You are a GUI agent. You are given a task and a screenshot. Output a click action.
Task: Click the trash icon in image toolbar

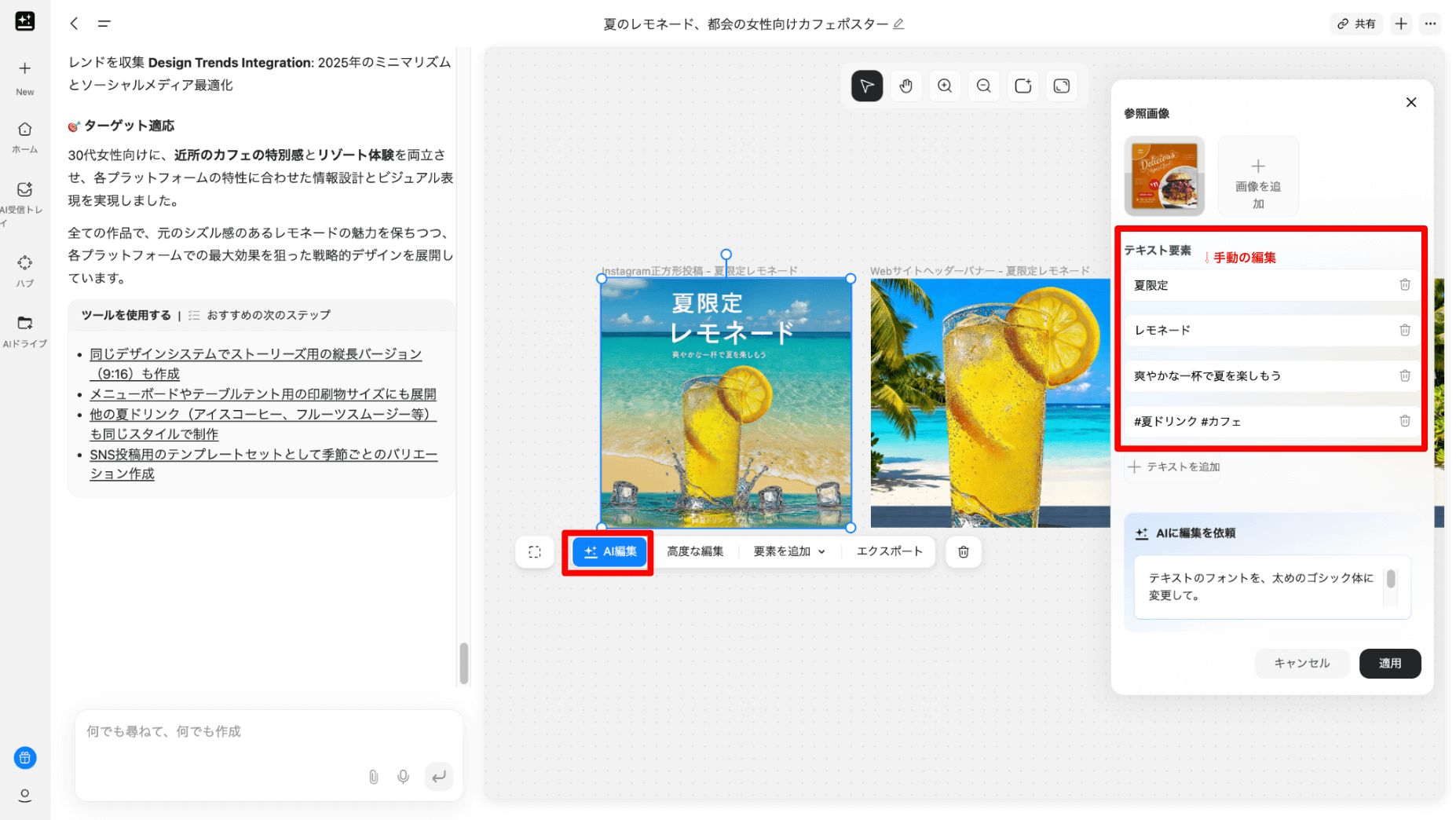(963, 552)
